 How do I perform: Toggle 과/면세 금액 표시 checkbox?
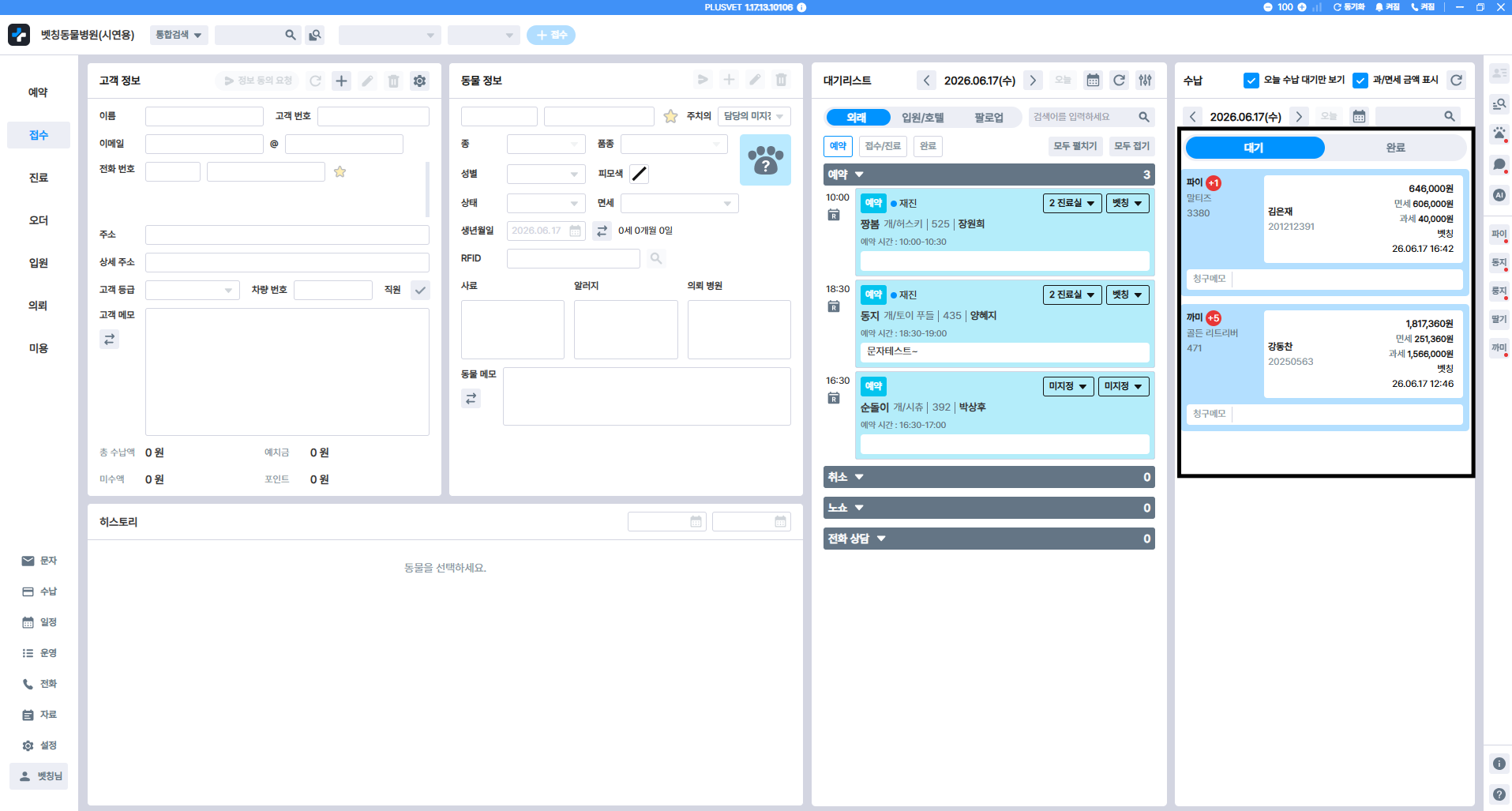(1360, 81)
